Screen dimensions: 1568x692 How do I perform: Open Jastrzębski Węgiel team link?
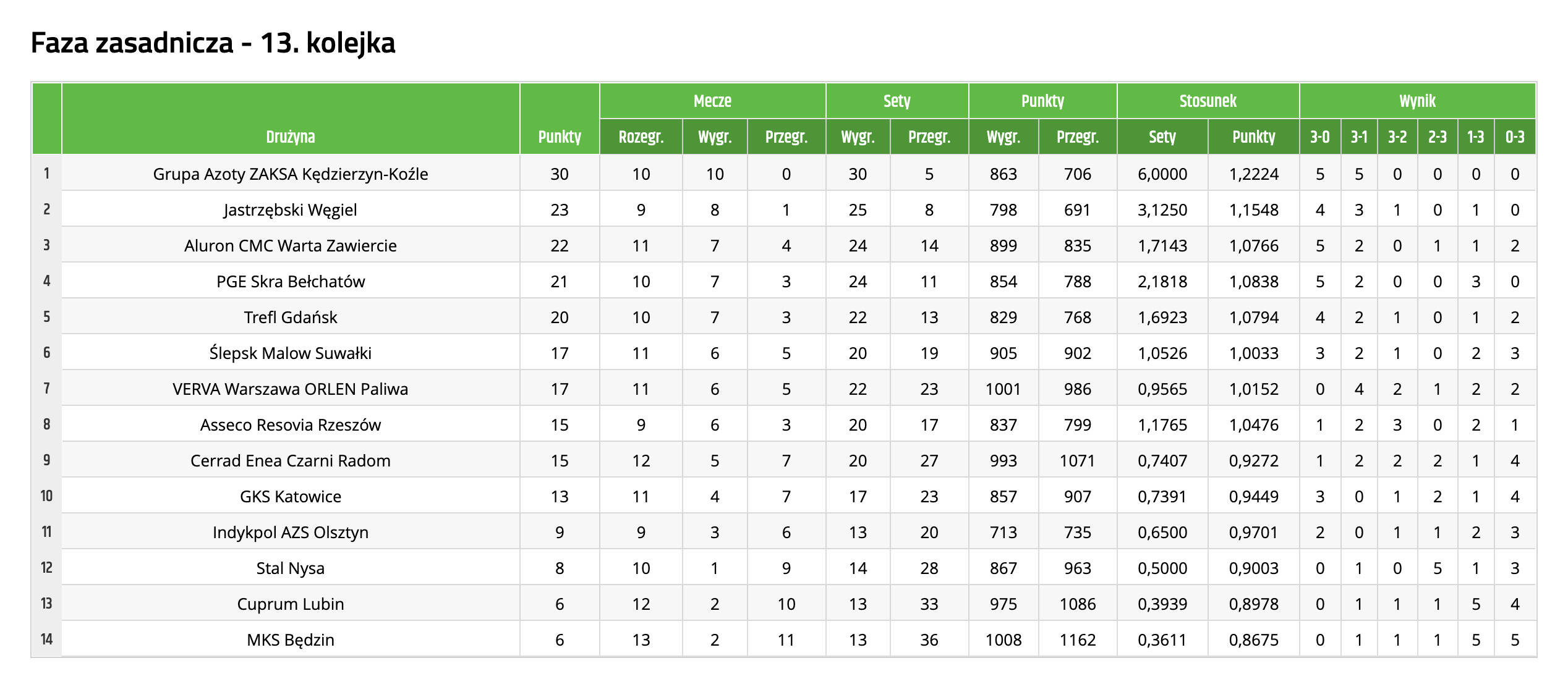290,210
